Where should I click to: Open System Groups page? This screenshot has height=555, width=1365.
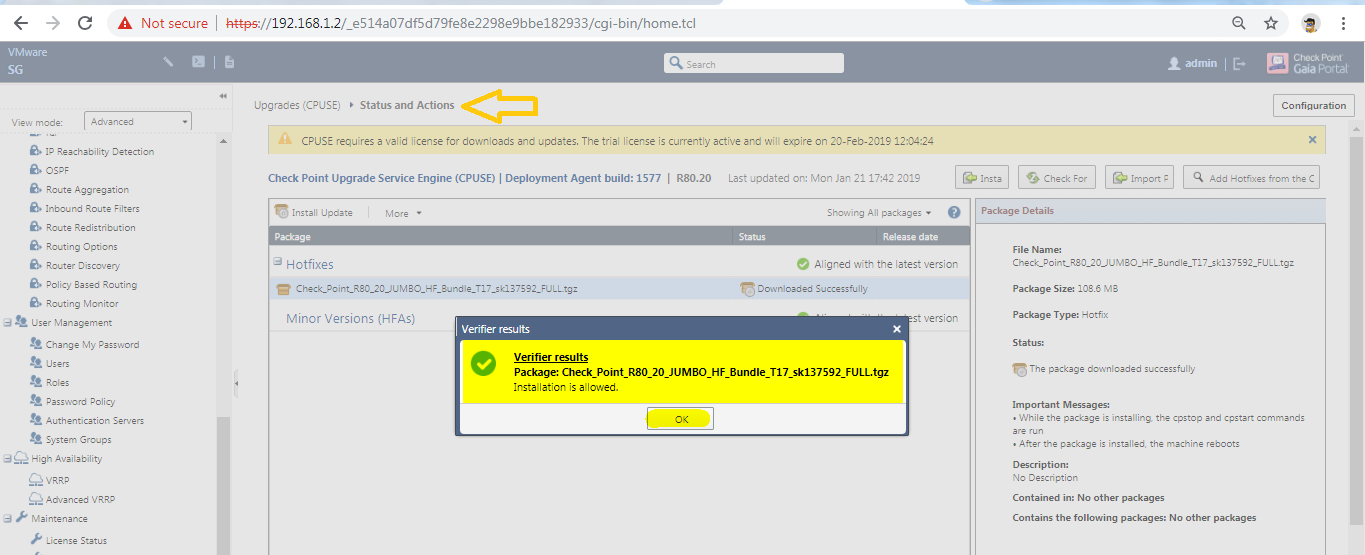click(x=78, y=440)
